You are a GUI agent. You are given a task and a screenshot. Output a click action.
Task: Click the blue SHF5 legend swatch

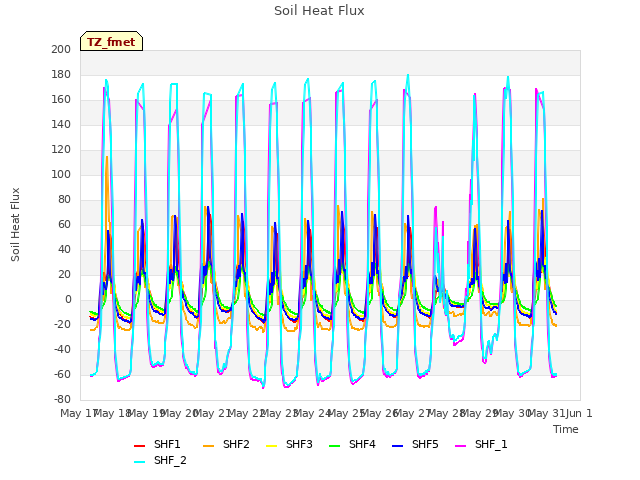tap(398, 446)
